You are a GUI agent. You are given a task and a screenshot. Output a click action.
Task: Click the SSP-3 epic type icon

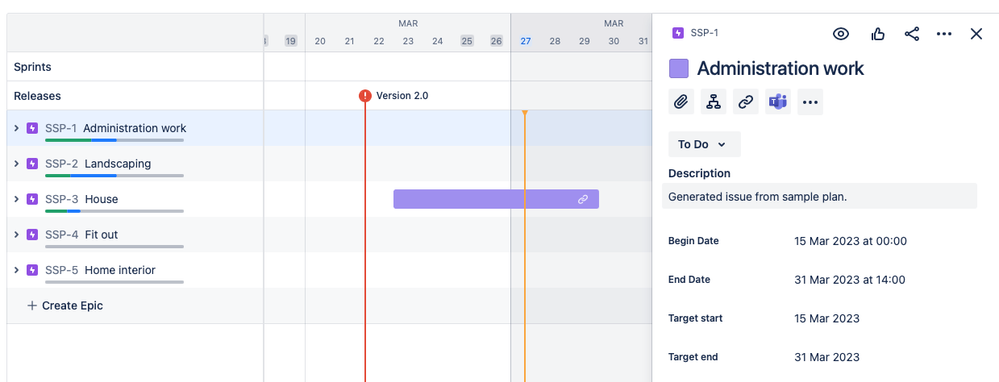[x=32, y=199]
